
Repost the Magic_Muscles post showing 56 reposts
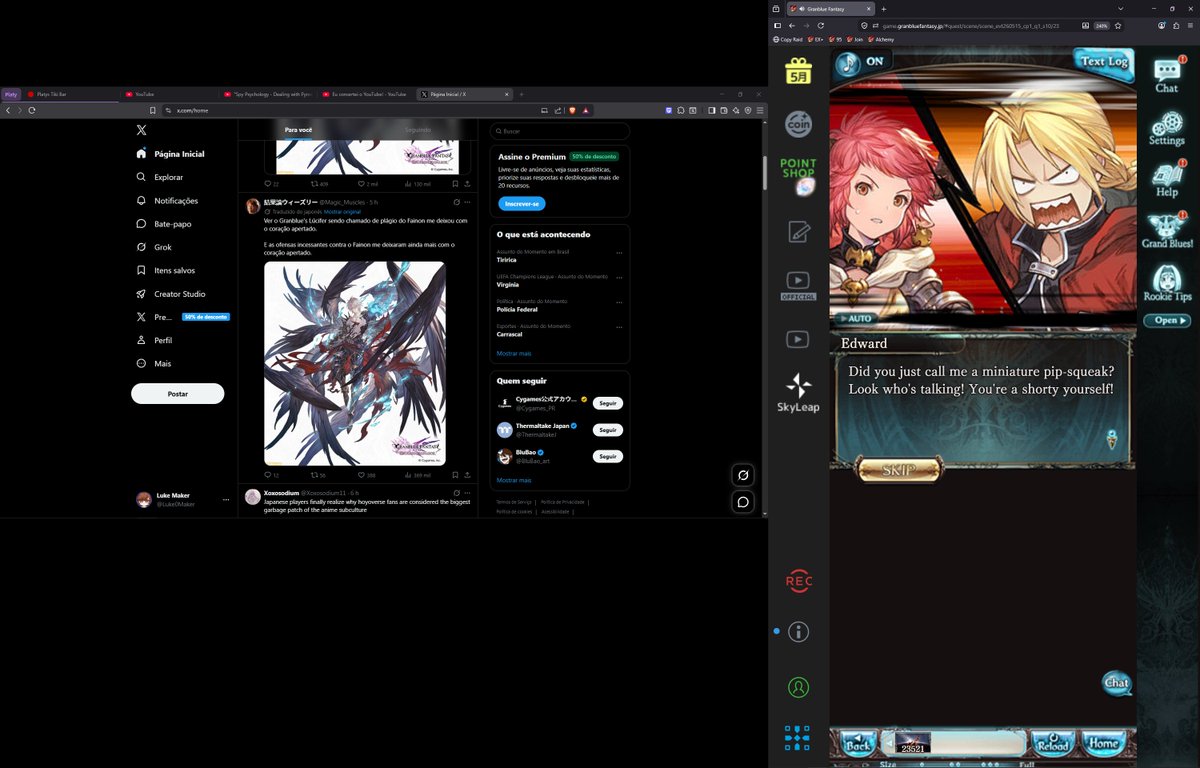click(318, 476)
